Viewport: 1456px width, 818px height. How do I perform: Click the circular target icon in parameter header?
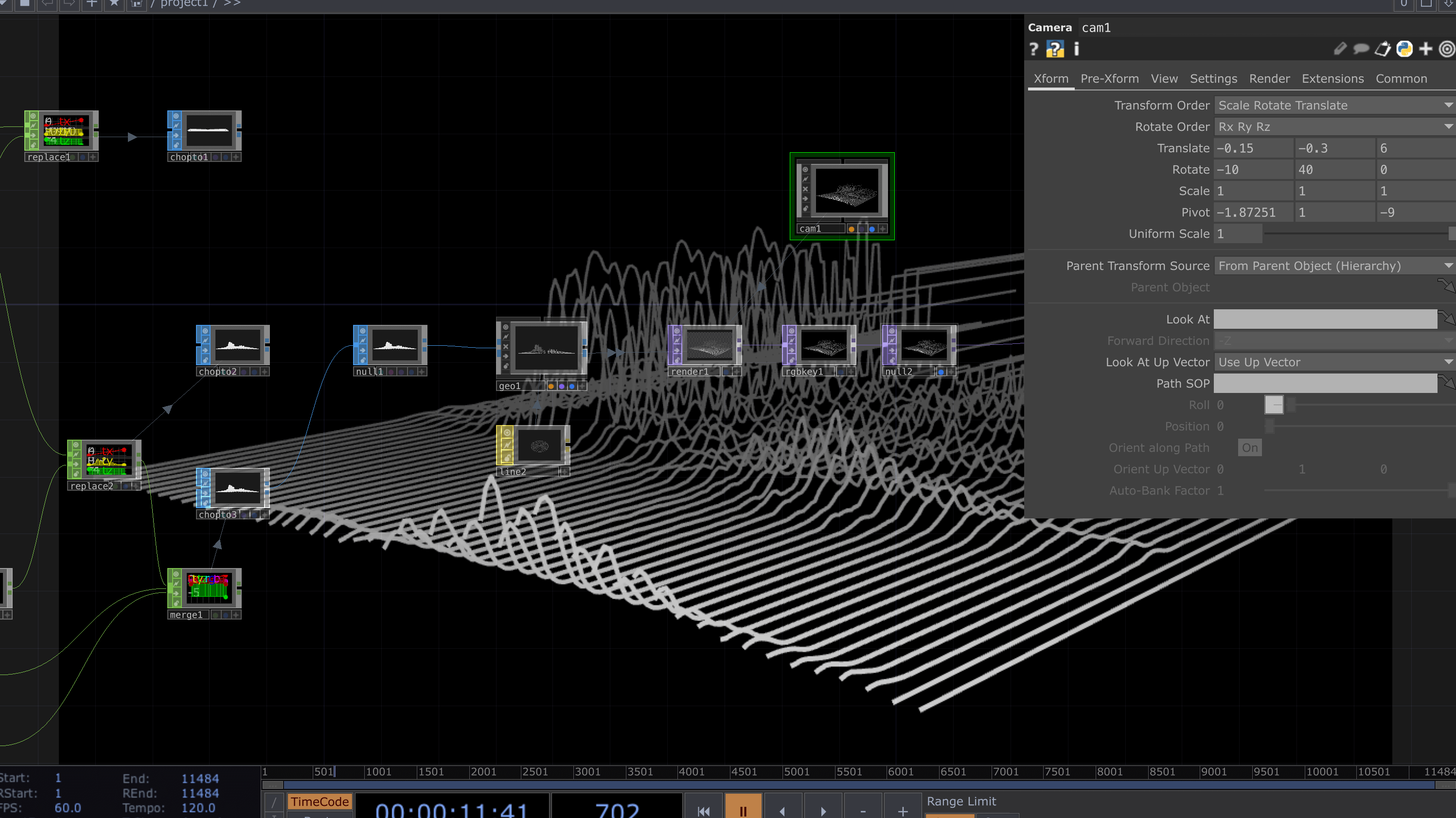coord(1446,50)
